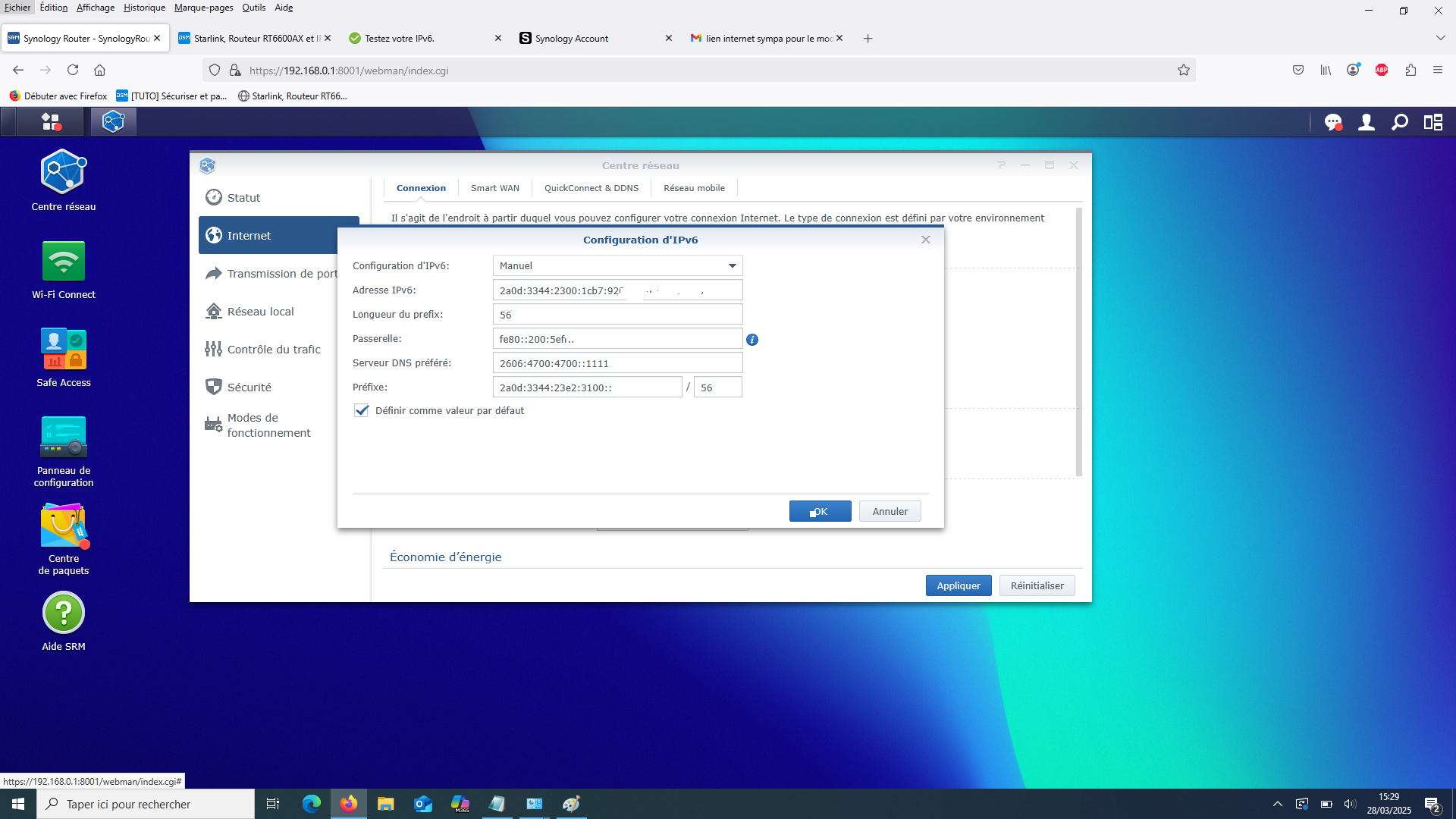Open the SRM search magnifier icon

(x=1400, y=122)
